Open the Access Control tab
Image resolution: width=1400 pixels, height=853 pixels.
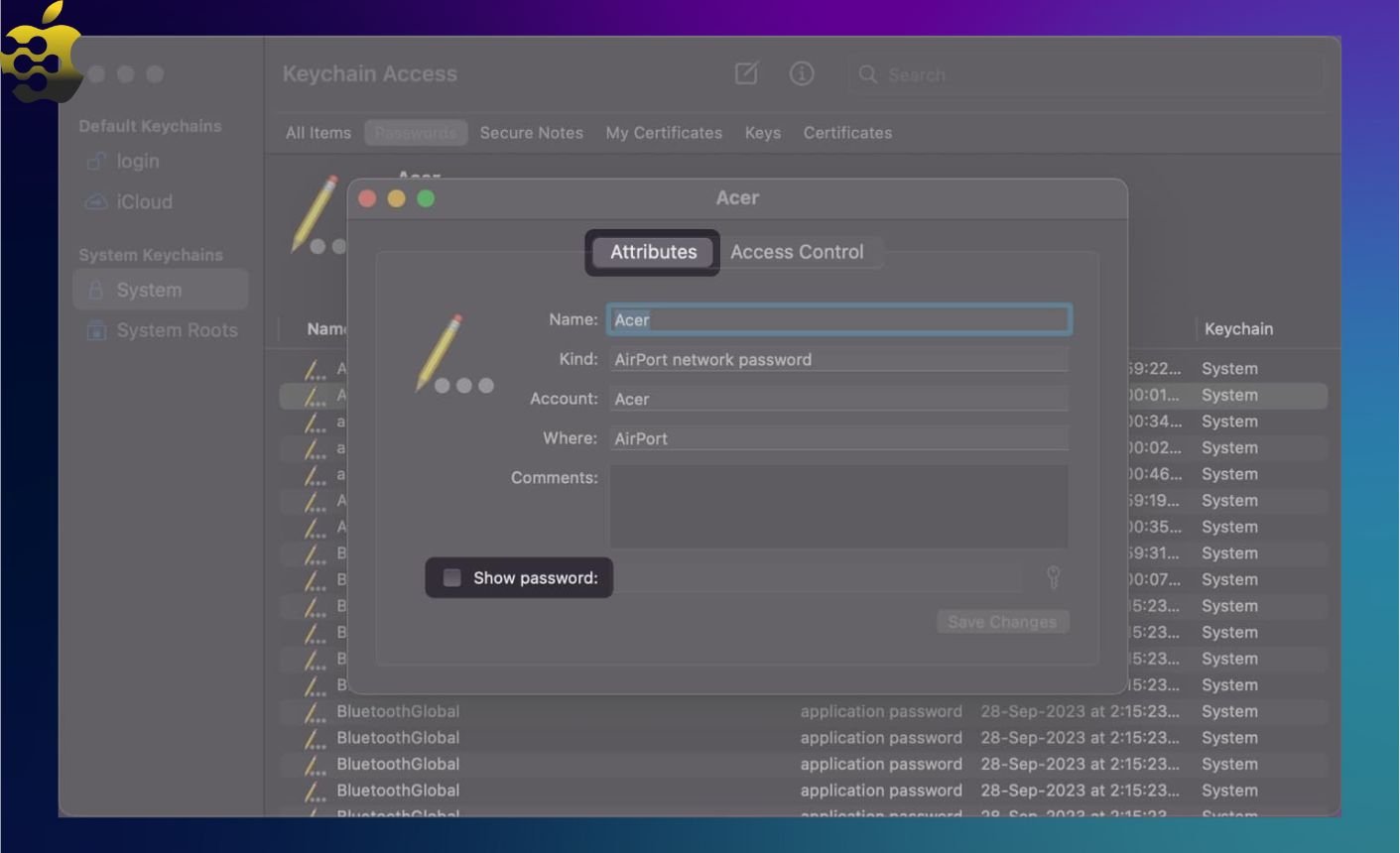797,252
